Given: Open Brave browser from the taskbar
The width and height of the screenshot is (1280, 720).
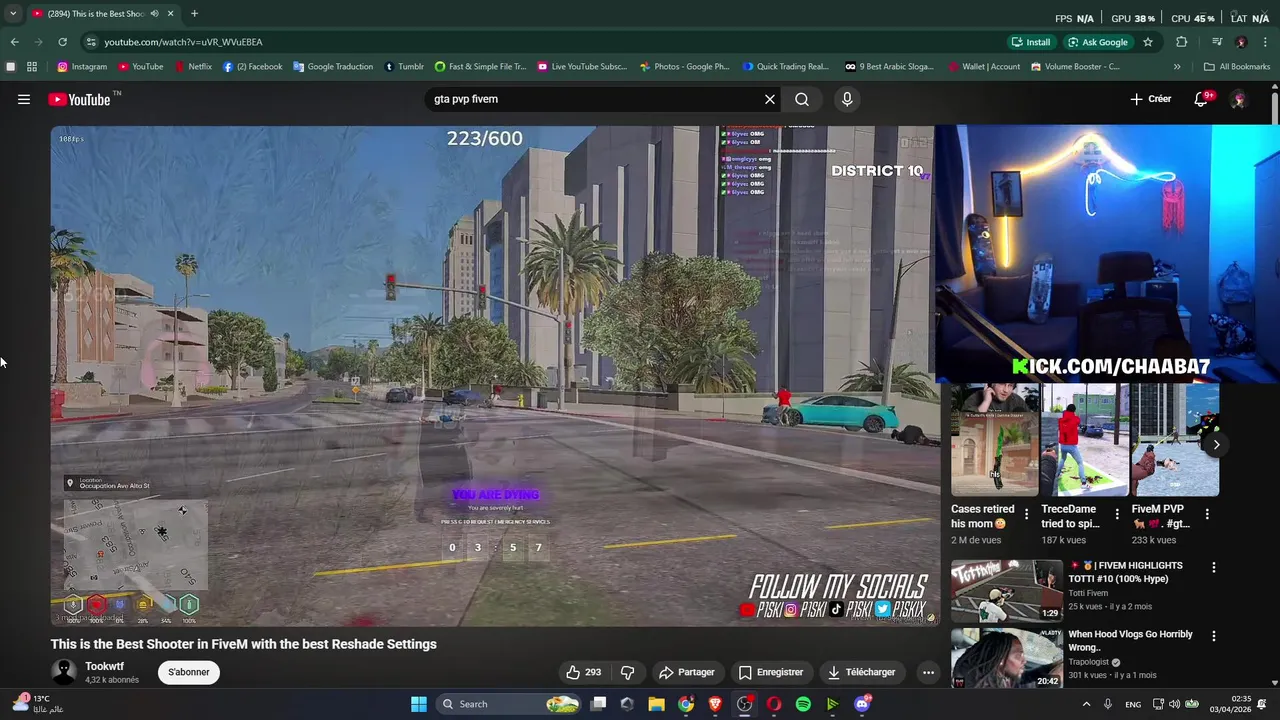Looking at the screenshot, I should (x=715, y=704).
